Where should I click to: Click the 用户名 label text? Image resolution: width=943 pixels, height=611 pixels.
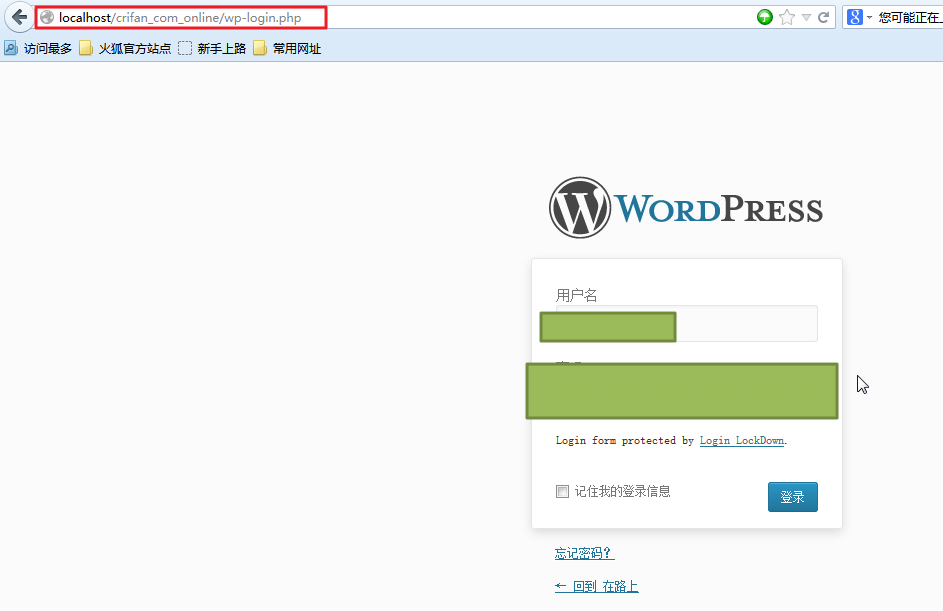pos(576,295)
